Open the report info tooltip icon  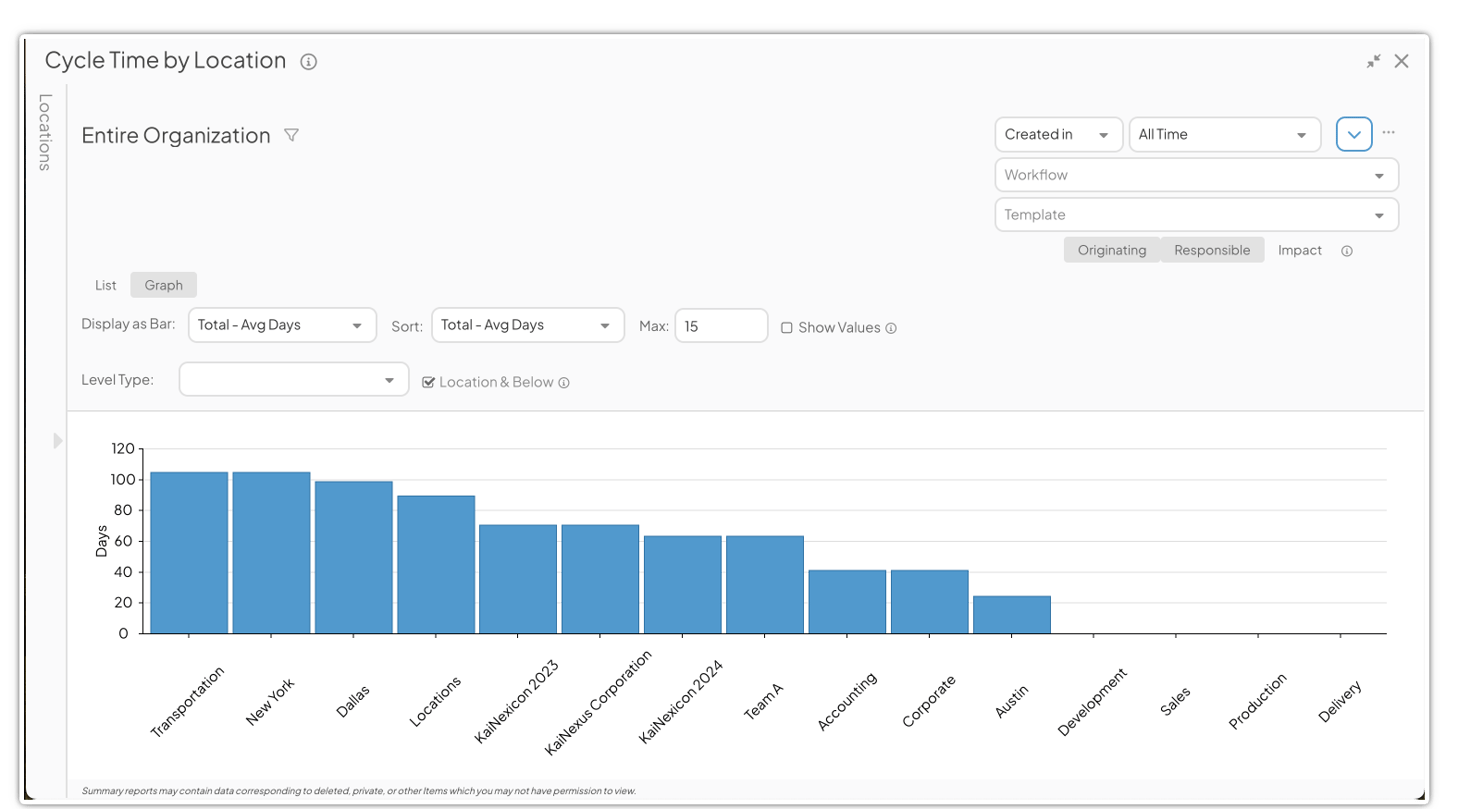point(308,61)
